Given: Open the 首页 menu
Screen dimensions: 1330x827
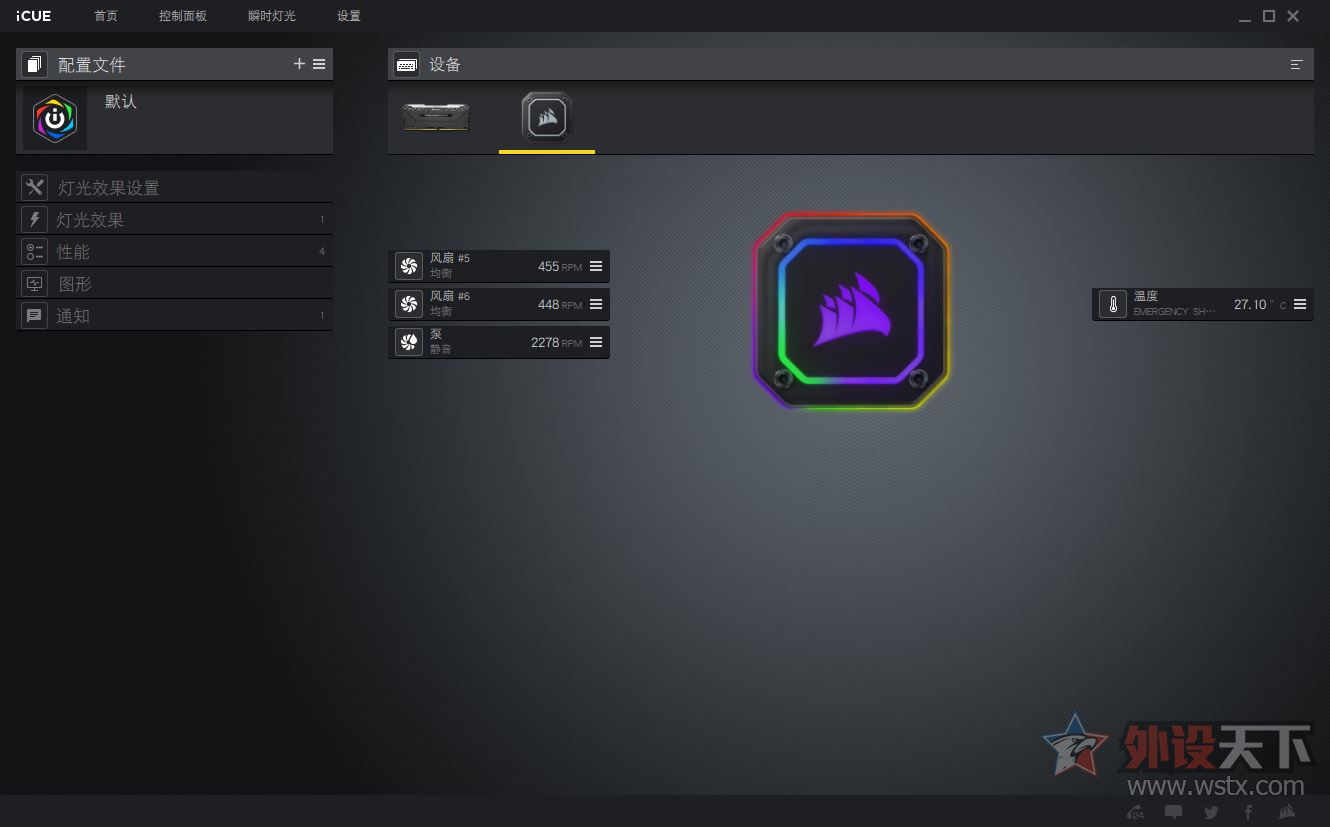Looking at the screenshot, I should (105, 16).
